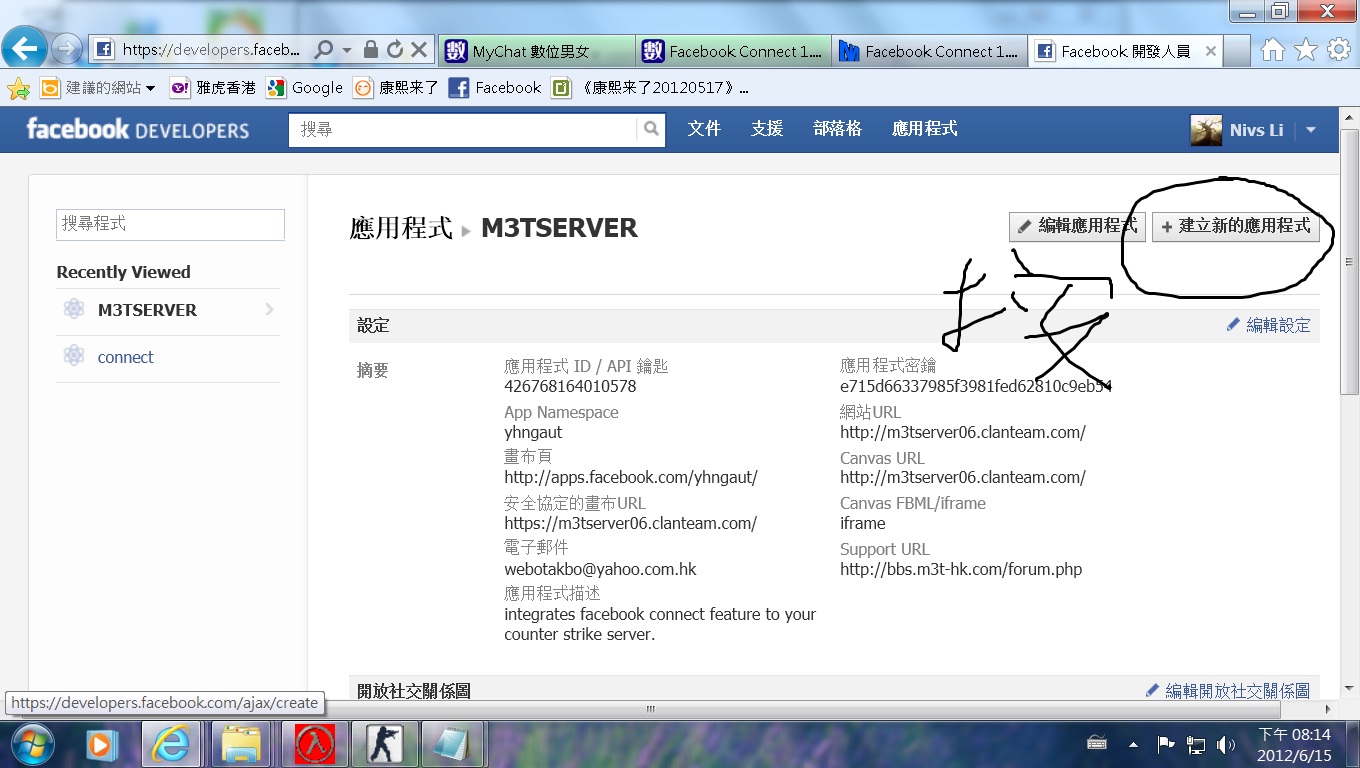
Task: Switch to the second tab titled Facebook Connect 1
Action: click(733, 51)
